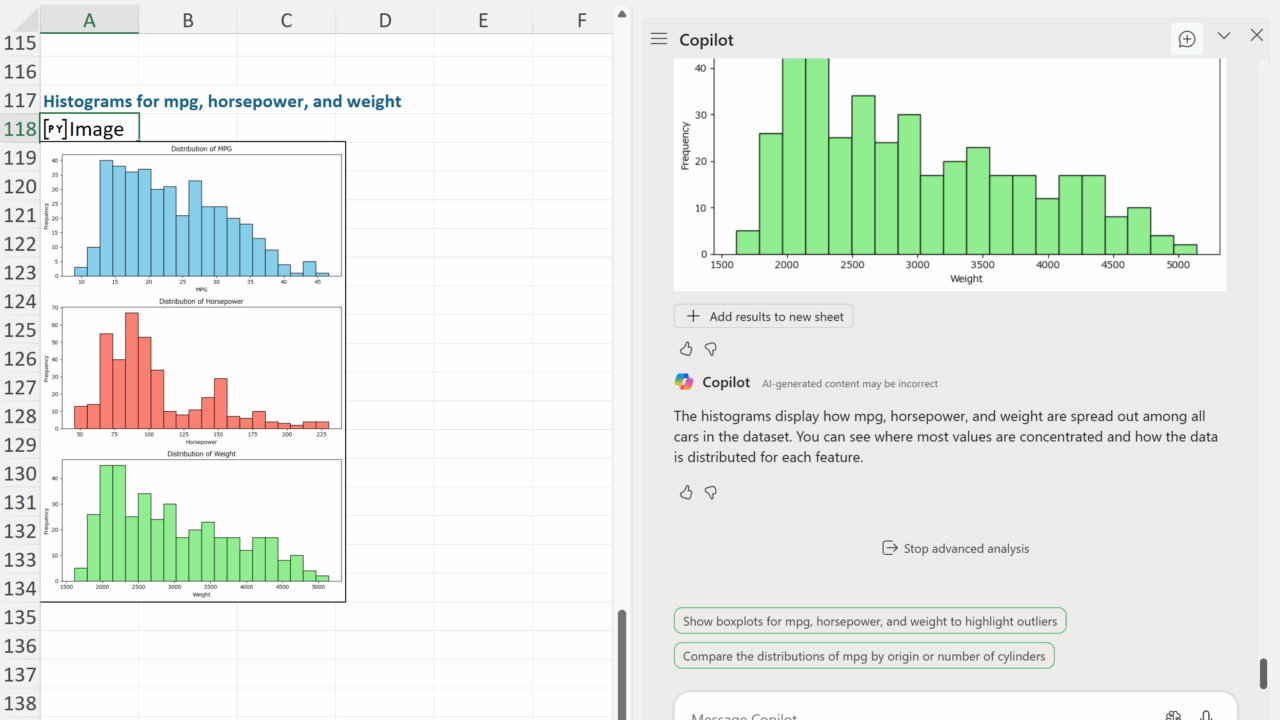Click the Copilot pane vertical scrollbar thumb
Viewport: 1280px width, 720px height.
click(1263, 673)
